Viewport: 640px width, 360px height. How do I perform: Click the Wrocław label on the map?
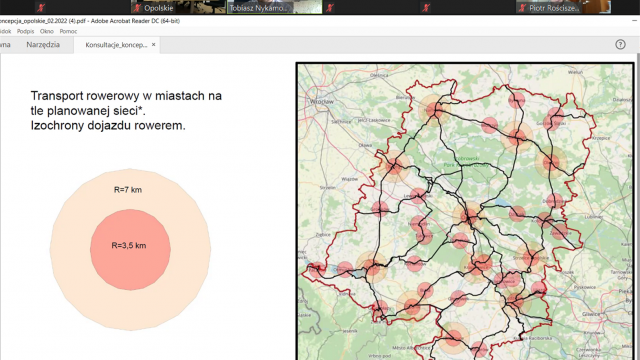pyautogui.click(x=322, y=102)
